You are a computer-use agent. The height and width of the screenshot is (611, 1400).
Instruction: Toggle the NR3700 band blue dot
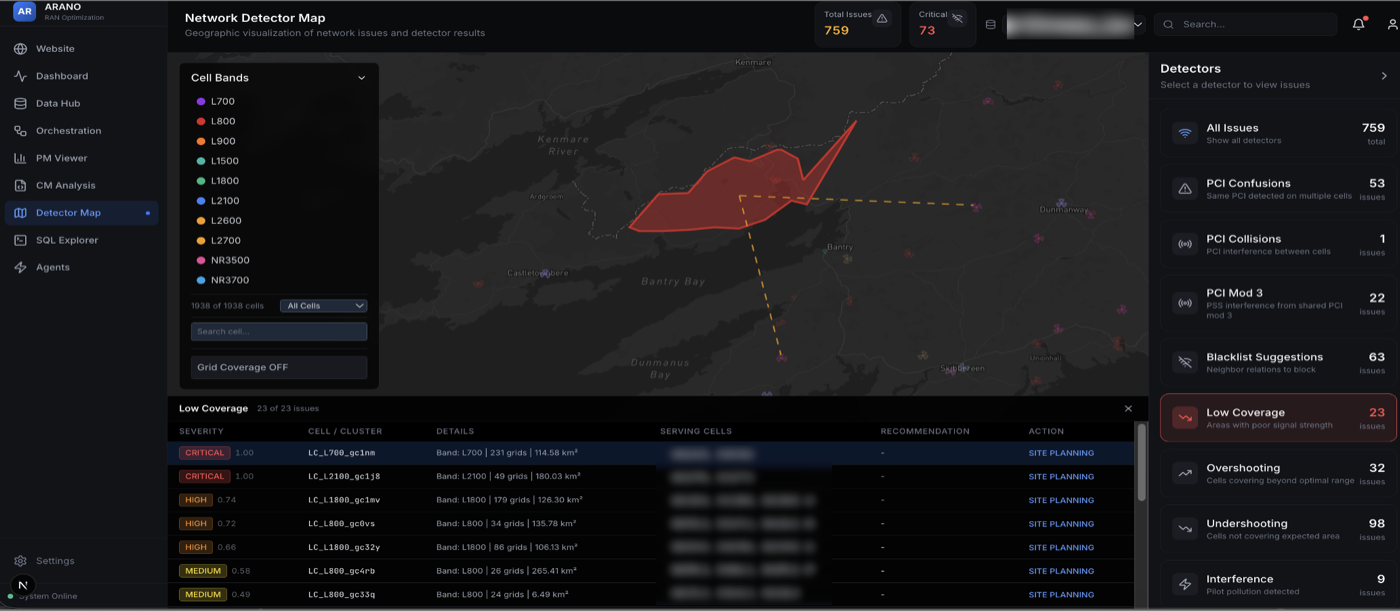201,280
